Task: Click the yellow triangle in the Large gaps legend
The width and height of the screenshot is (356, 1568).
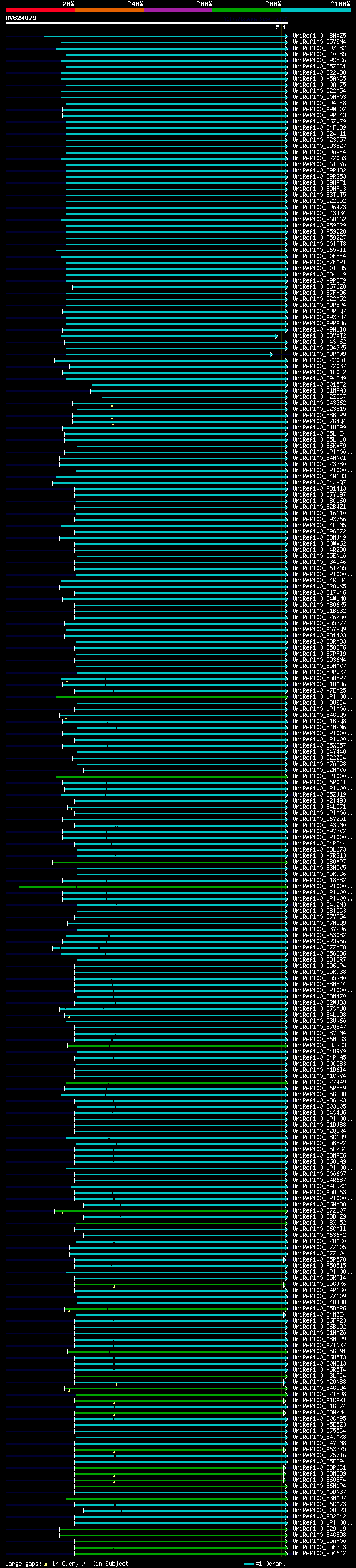Action: pos(46,1564)
